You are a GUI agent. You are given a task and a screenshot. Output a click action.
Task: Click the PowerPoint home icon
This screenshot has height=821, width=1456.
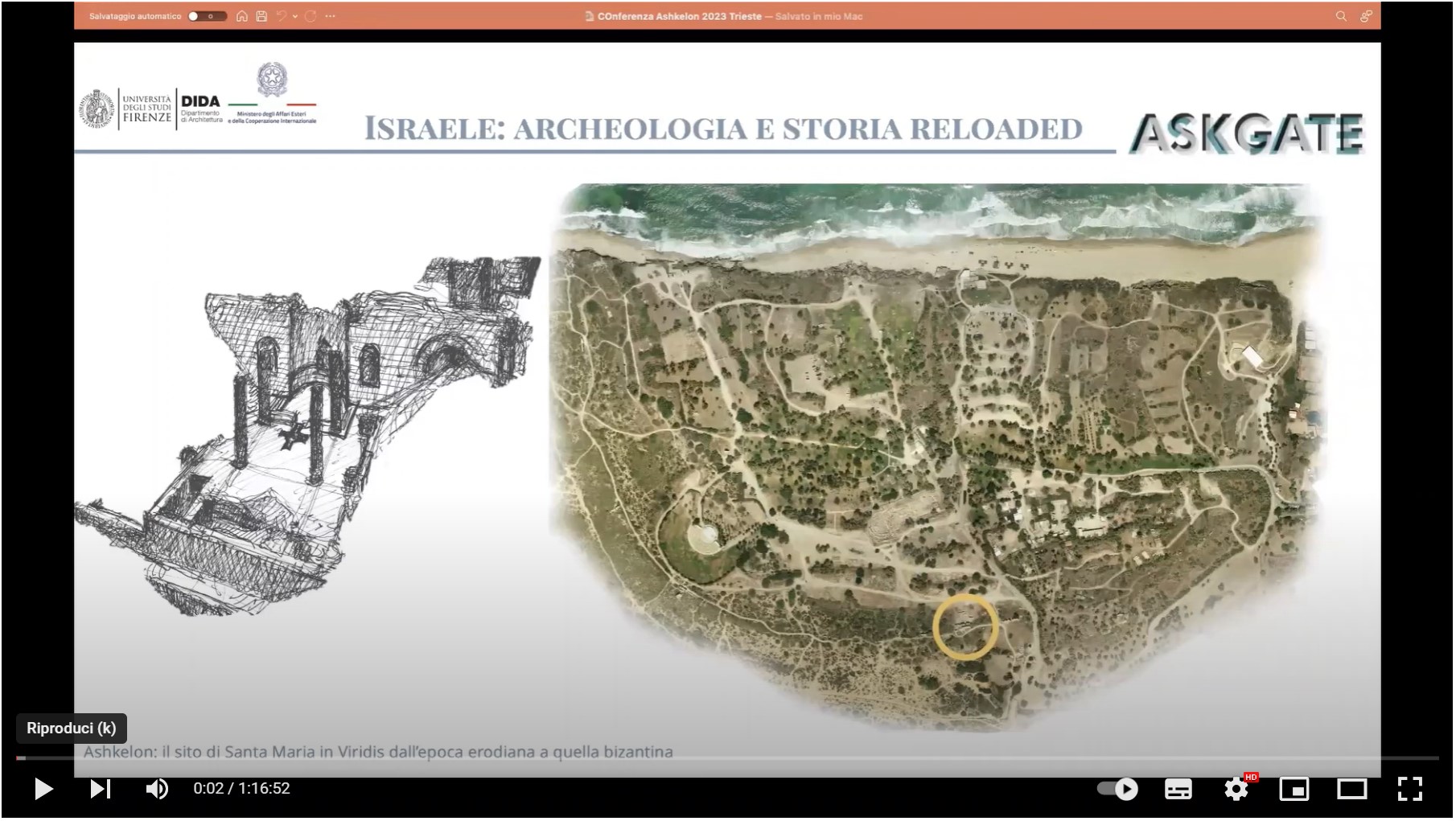241,16
